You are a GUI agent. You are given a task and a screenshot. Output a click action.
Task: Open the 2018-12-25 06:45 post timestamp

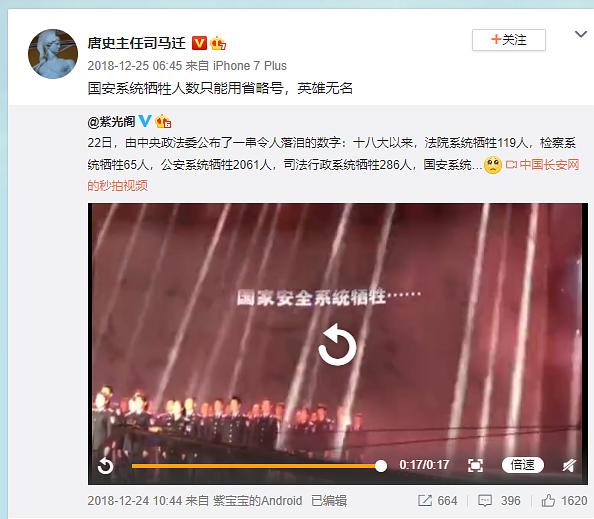point(135,66)
